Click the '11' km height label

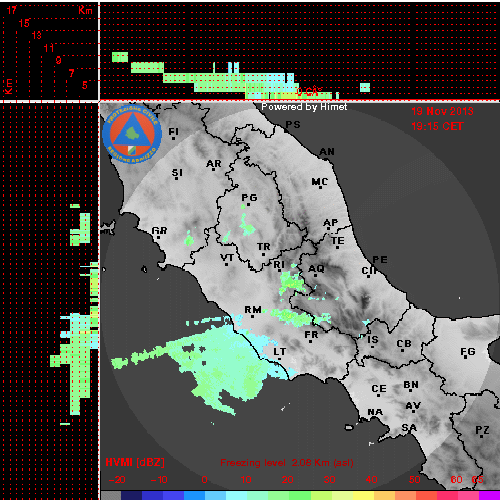[x=49, y=48]
